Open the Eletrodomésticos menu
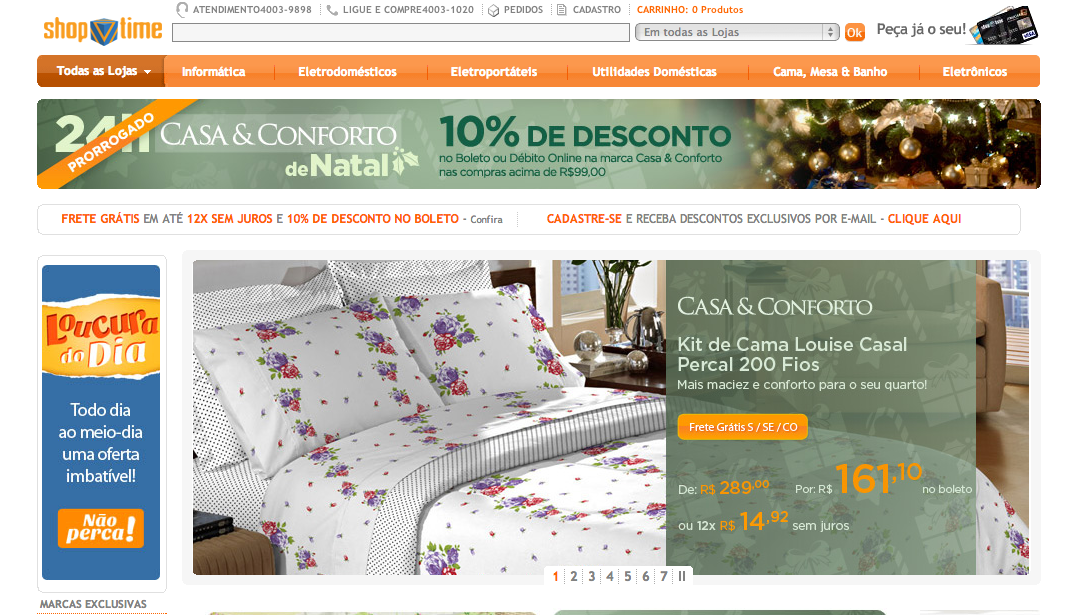The height and width of the screenshot is (615, 1077). [348, 71]
